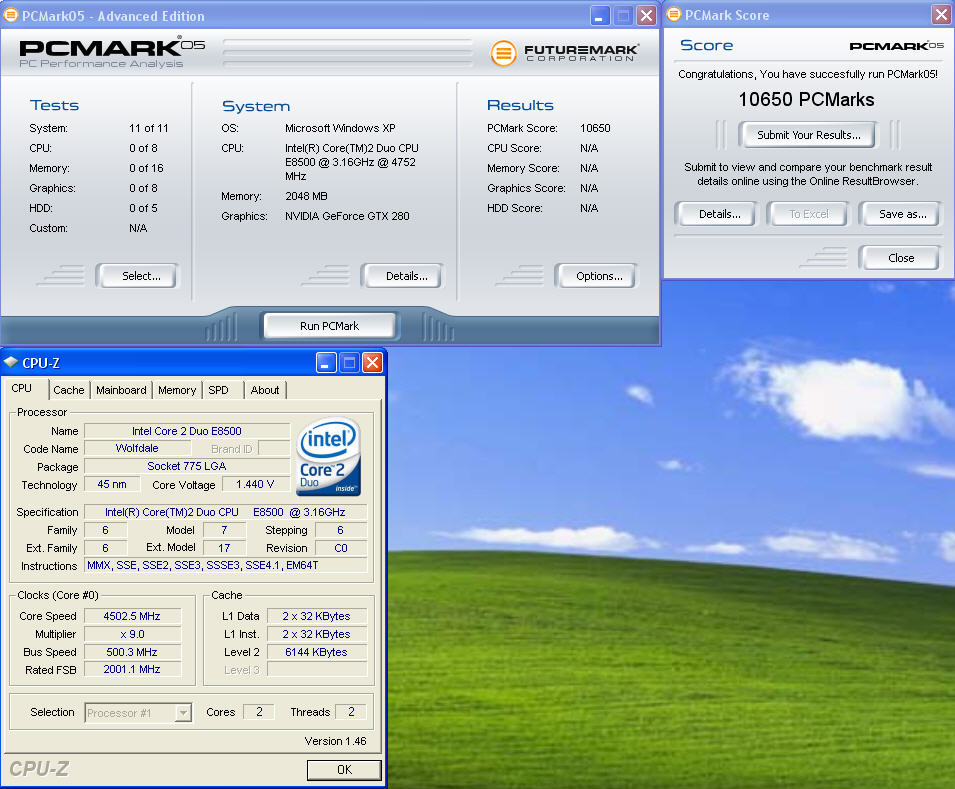The height and width of the screenshot is (789, 955).
Task: Minimize the CPU-Z window
Action: pos(326,363)
